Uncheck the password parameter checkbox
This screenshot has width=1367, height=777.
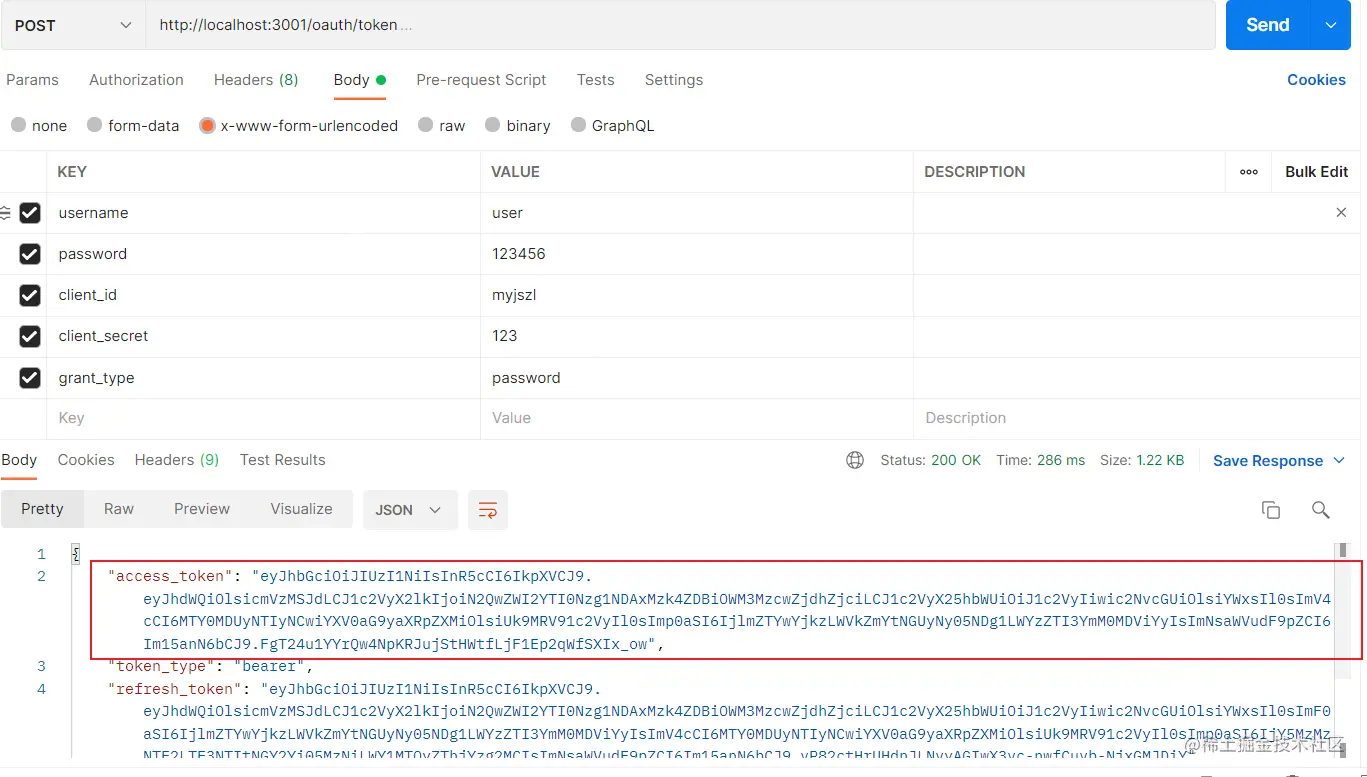click(30, 254)
